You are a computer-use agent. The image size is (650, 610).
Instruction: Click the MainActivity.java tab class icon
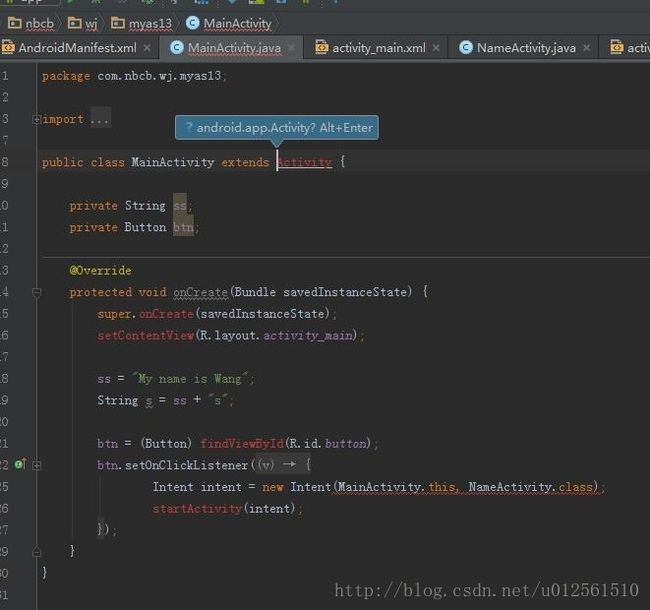coord(177,48)
